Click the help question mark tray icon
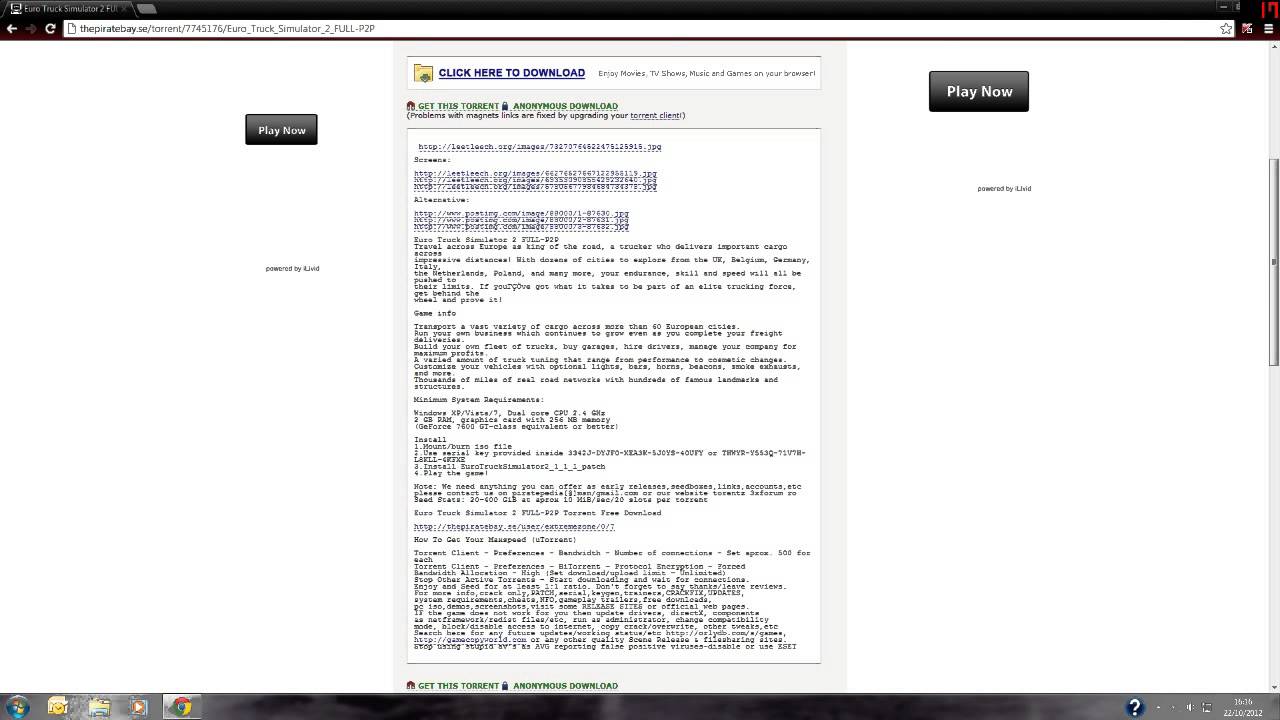The width and height of the screenshot is (1280, 720). coord(1134,707)
